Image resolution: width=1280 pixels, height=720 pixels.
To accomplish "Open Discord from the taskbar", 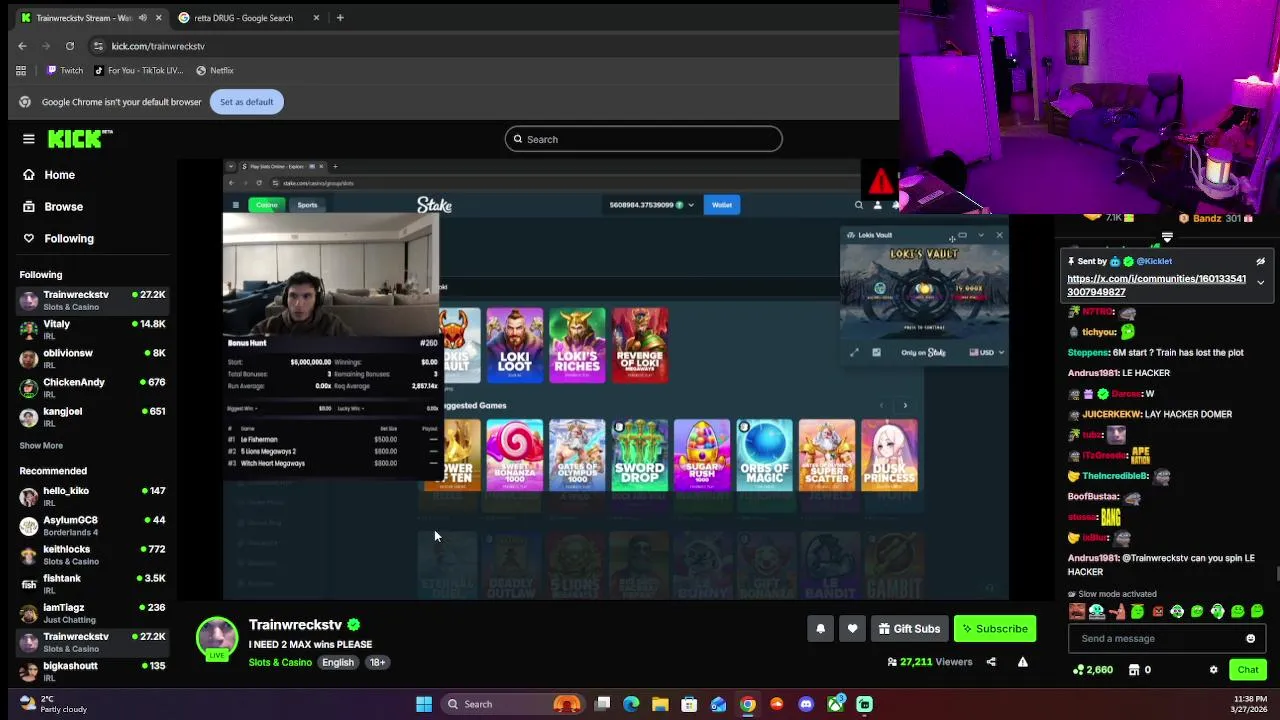I will pos(806,704).
